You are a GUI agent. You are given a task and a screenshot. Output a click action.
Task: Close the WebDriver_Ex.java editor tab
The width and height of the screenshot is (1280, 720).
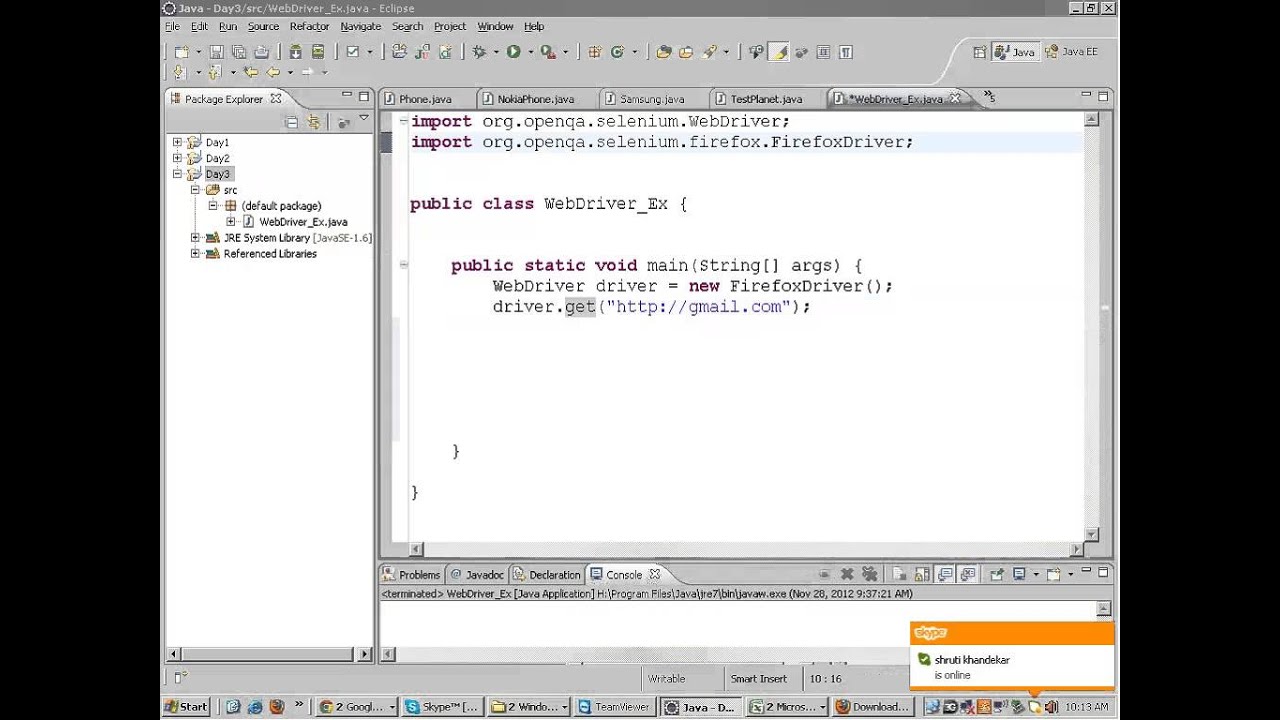pyautogui.click(x=955, y=98)
